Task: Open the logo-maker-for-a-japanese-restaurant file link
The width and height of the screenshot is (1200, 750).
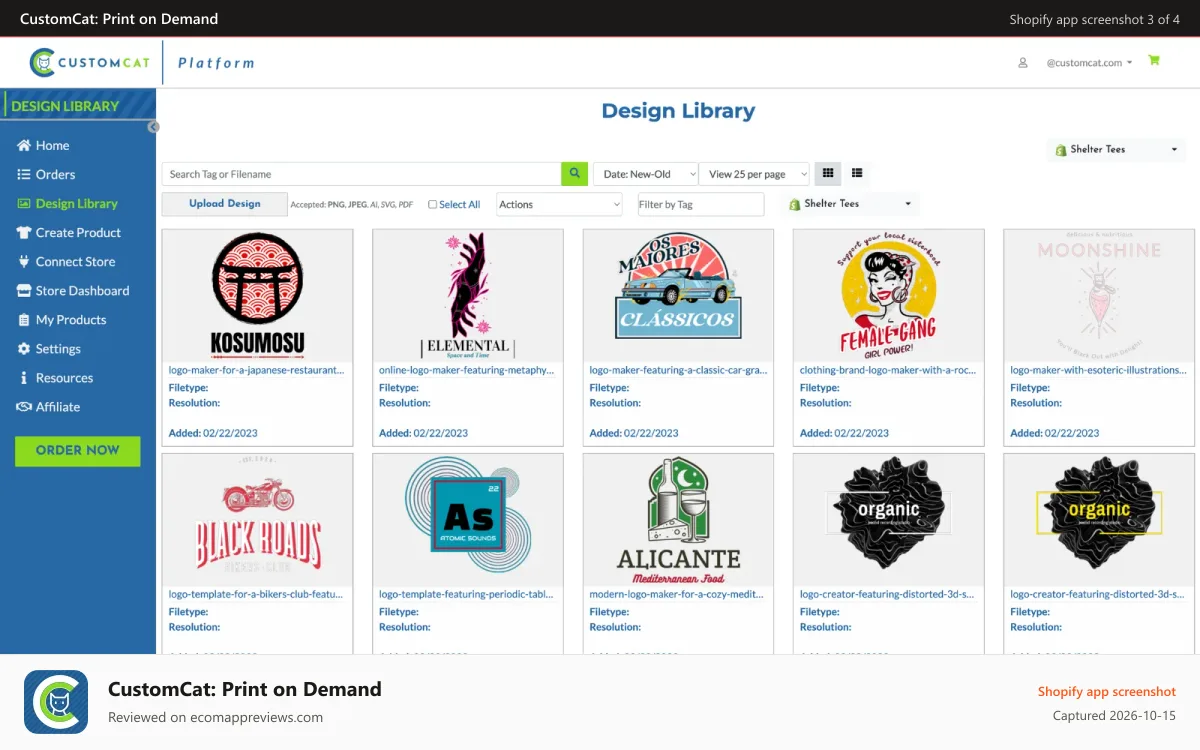Action: click(x=257, y=370)
